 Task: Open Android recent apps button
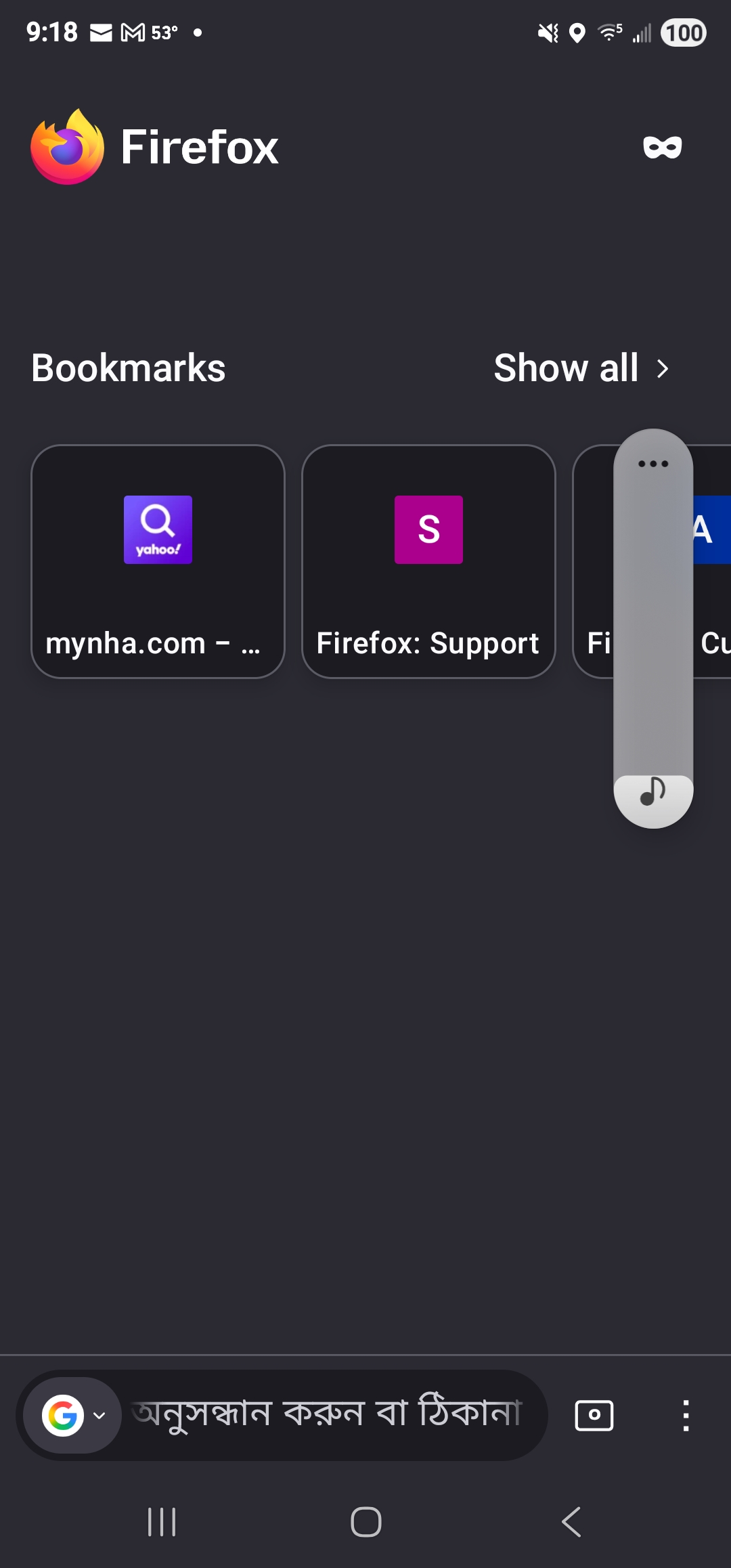click(162, 1523)
